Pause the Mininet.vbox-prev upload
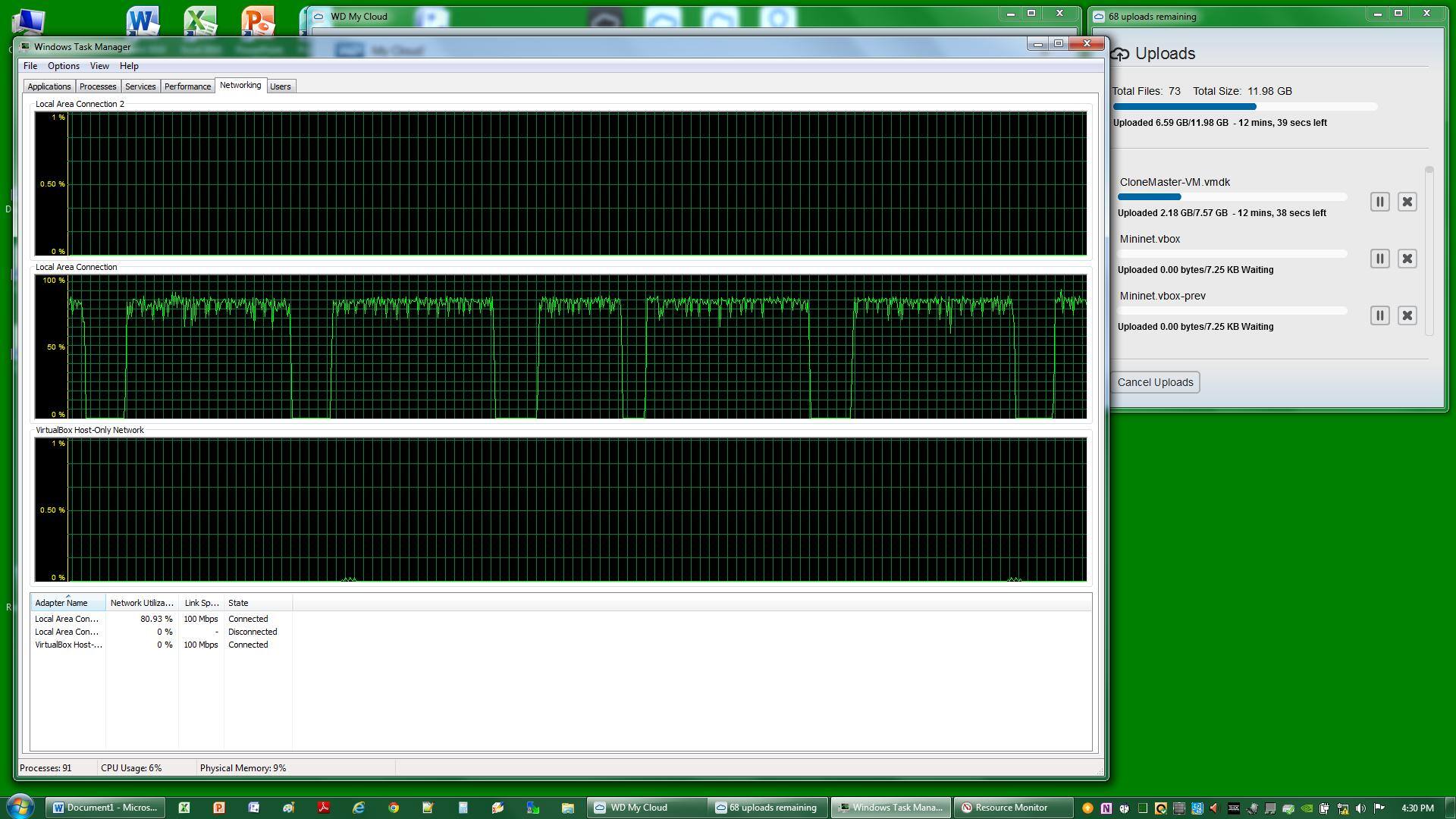Screen dimensions: 1456x819 pyautogui.click(x=1379, y=315)
